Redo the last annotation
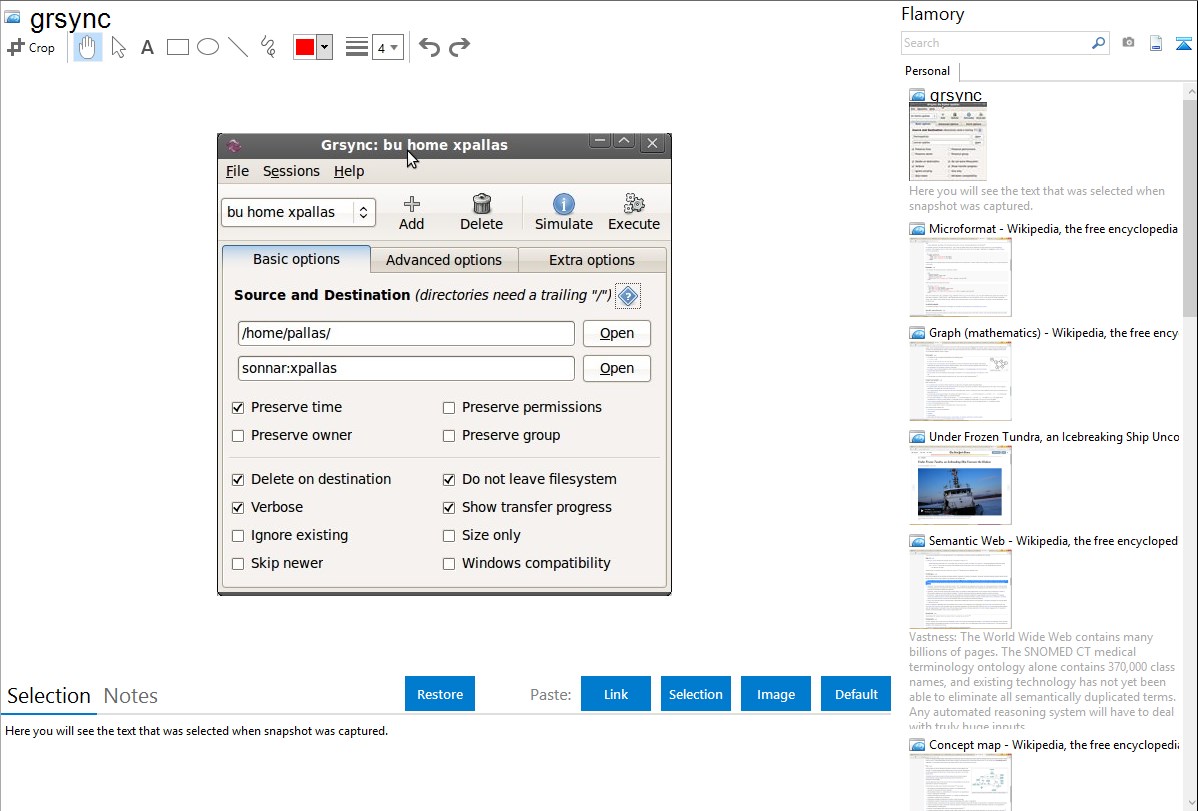 click(x=459, y=47)
